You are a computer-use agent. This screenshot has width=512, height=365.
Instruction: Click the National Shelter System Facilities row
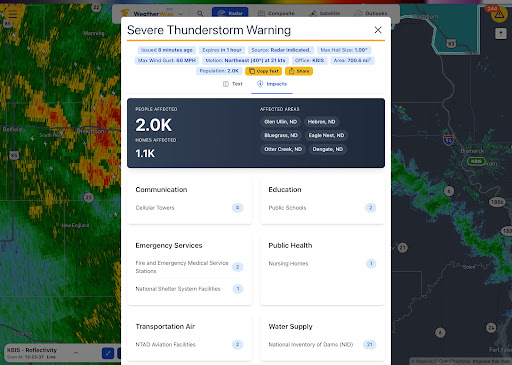tap(189, 289)
